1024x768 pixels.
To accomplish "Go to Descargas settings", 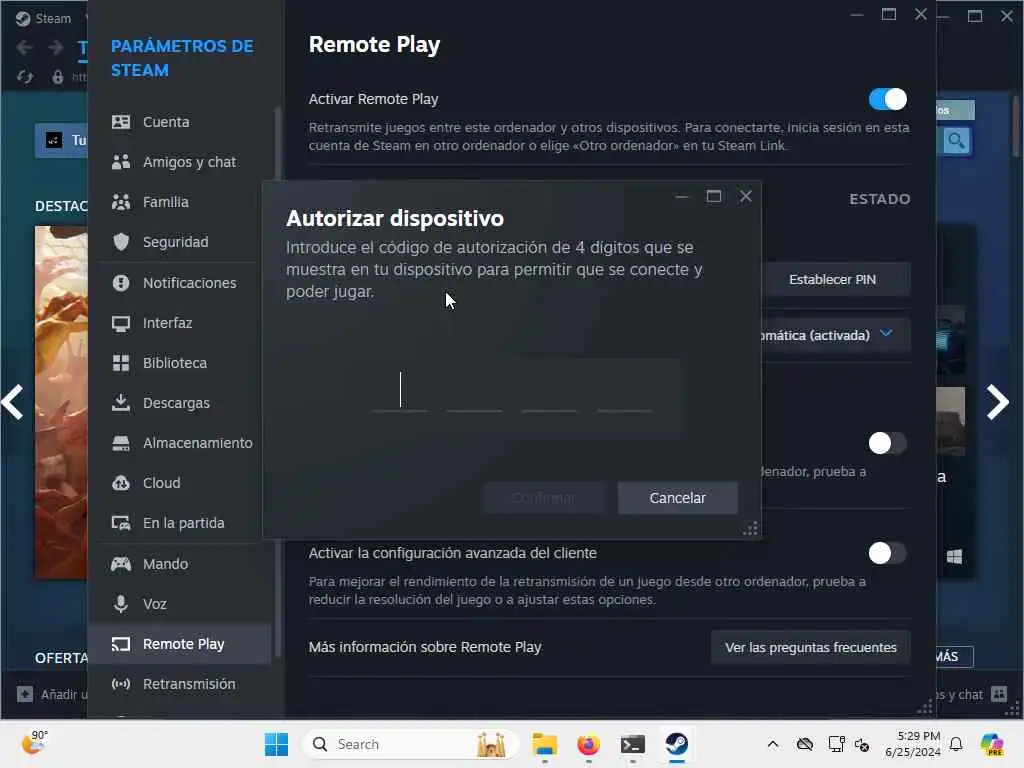I will (x=180, y=403).
